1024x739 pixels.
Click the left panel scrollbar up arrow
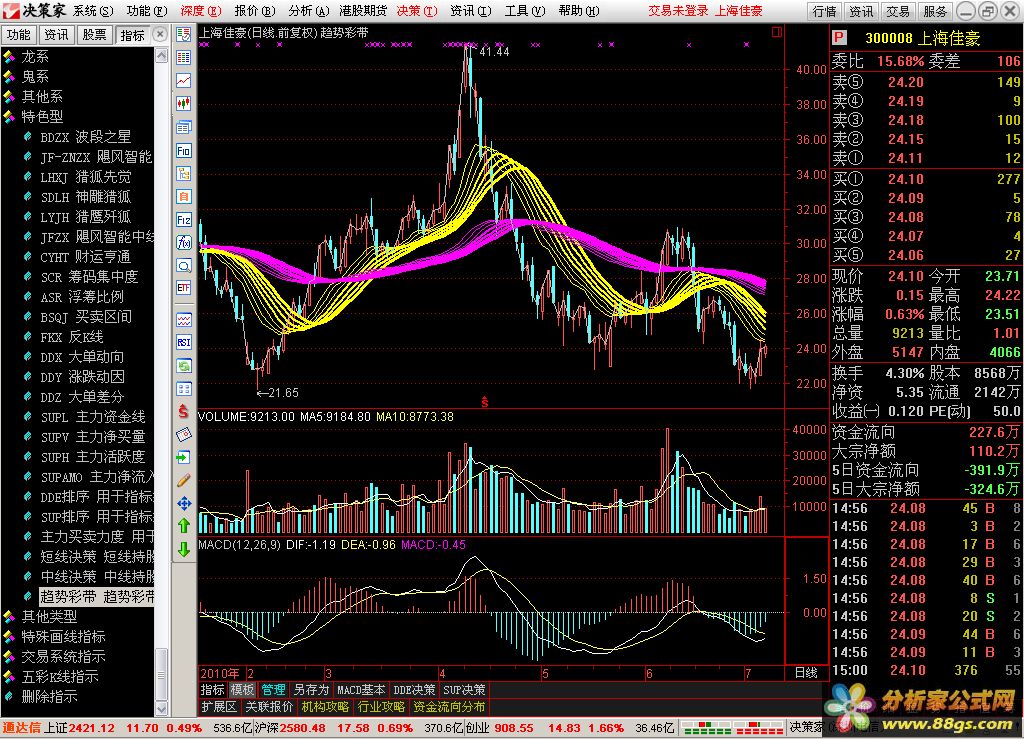tap(161, 55)
